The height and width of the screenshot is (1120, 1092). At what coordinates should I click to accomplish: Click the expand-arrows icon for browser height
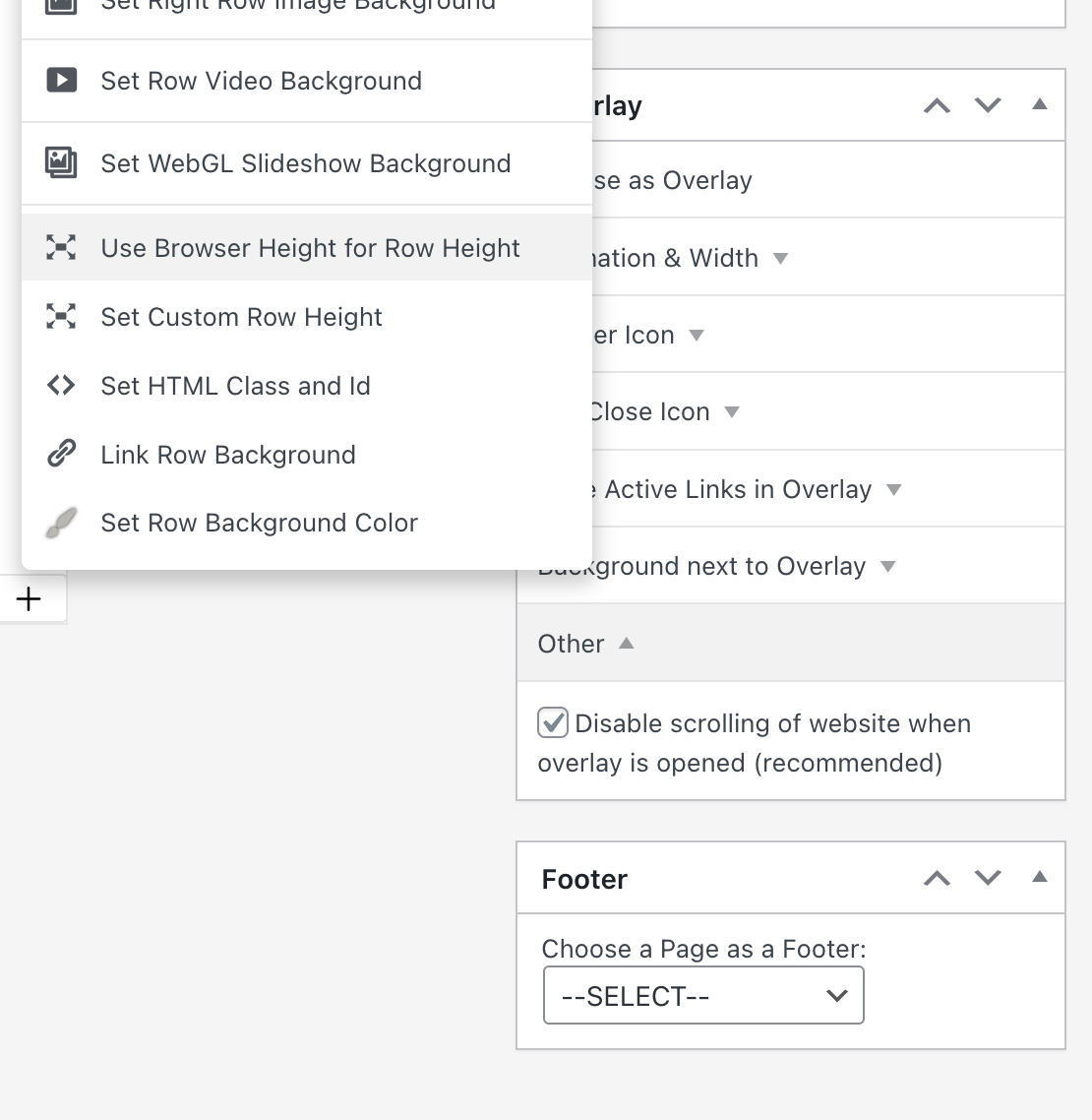61,248
